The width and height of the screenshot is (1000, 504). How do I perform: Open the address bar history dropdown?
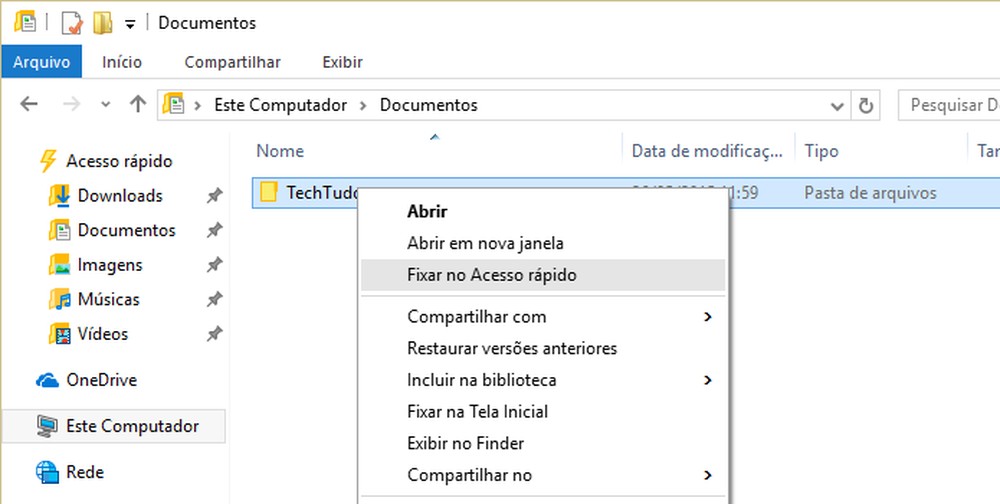[x=837, y=105]
